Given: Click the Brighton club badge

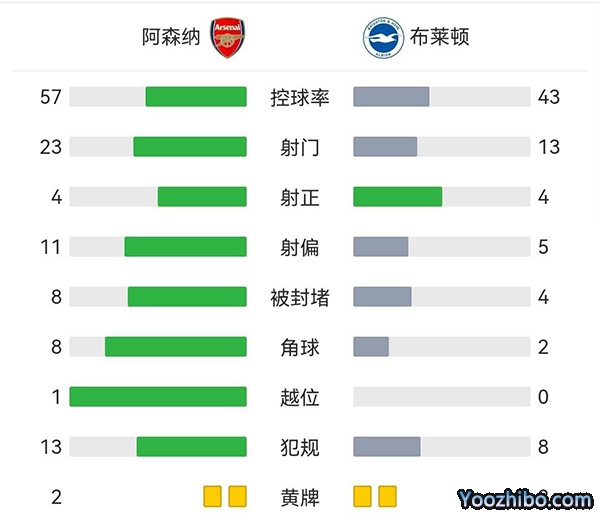Looking at the screenshot, I should coord(381,38).
